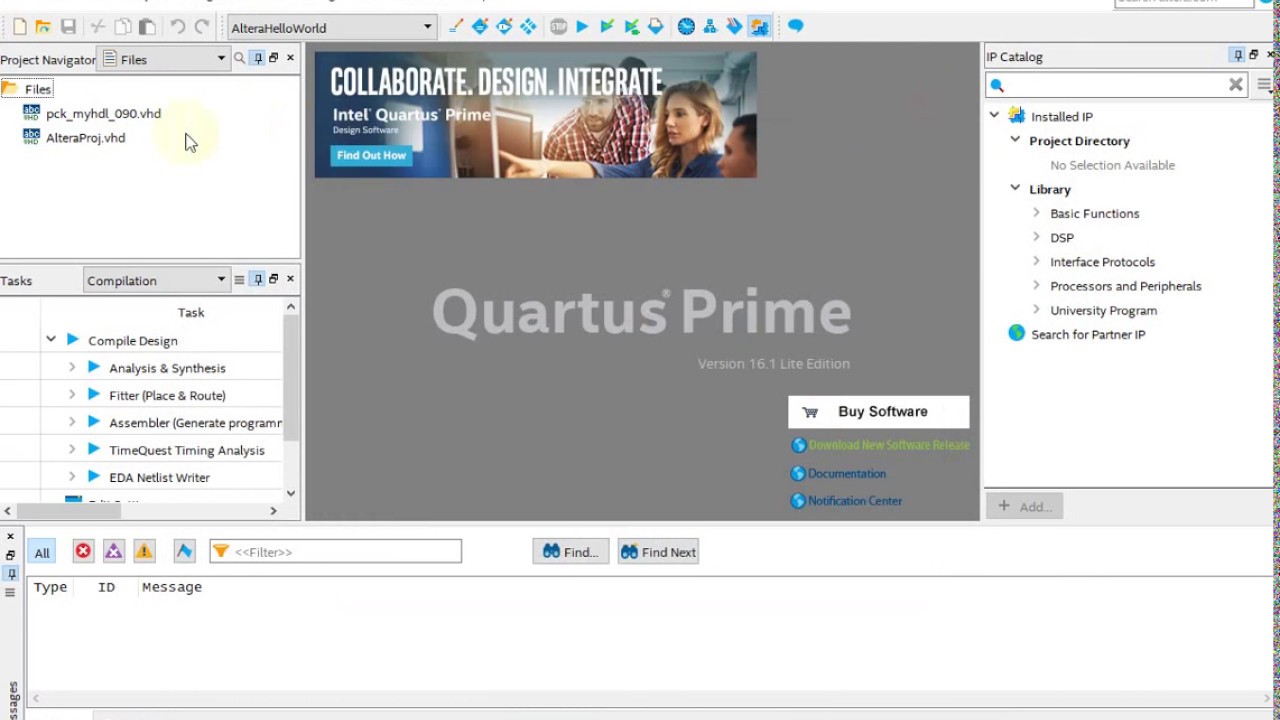Open the Tasks Compilation dropdown
The image size is (1280, 720).
[x=157, y=280]
